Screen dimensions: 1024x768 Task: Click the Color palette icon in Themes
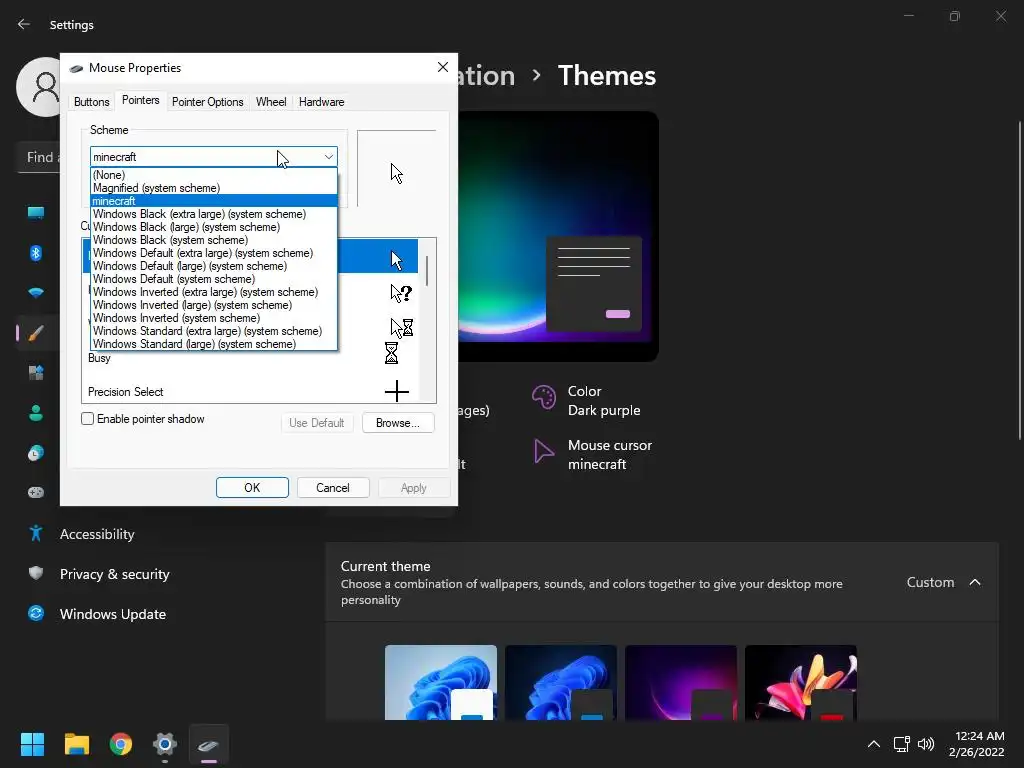[x=543, y=396]
